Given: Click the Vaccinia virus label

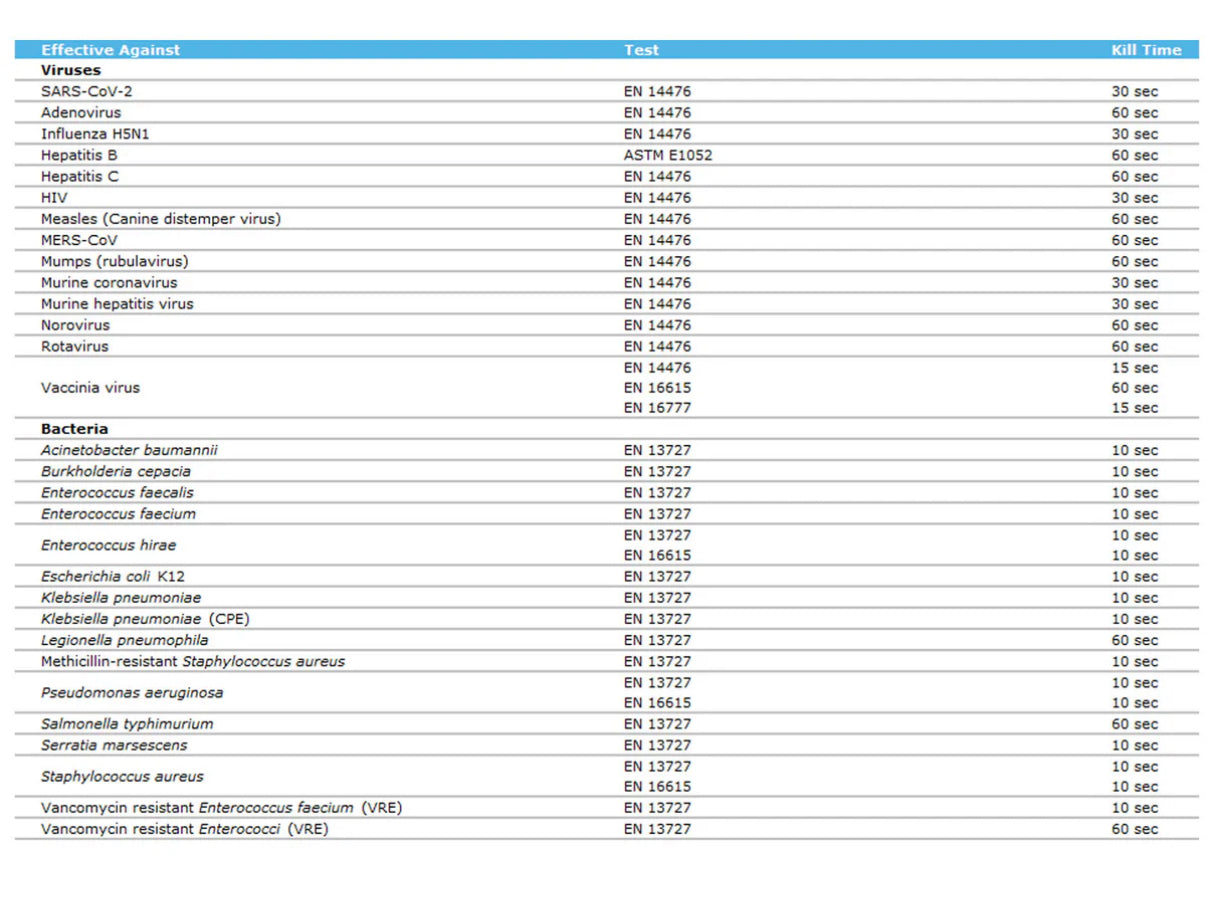Looking at the screenshot, I should [90, 388].
